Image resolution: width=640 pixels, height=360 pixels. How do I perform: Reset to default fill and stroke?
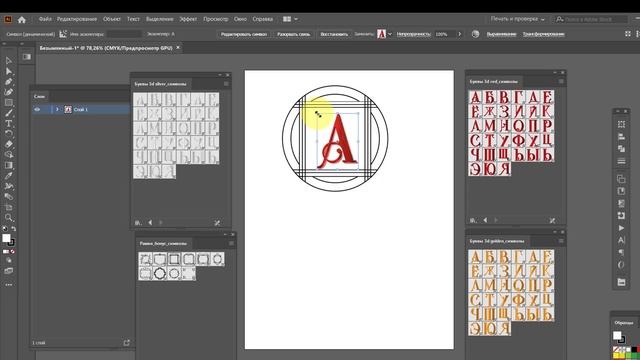[4, 229]
